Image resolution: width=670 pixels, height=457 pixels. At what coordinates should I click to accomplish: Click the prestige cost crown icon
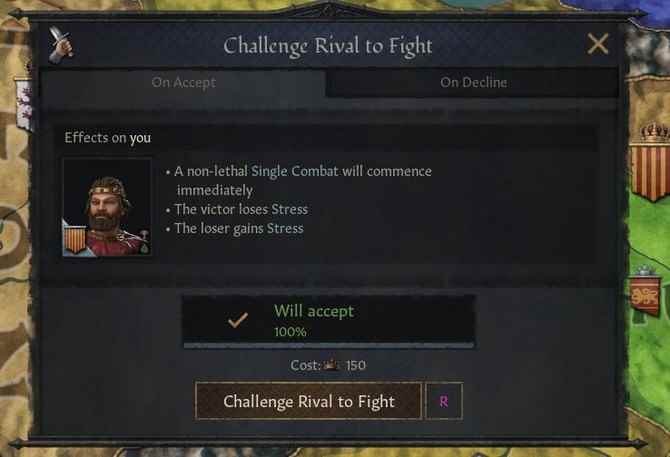331,366
